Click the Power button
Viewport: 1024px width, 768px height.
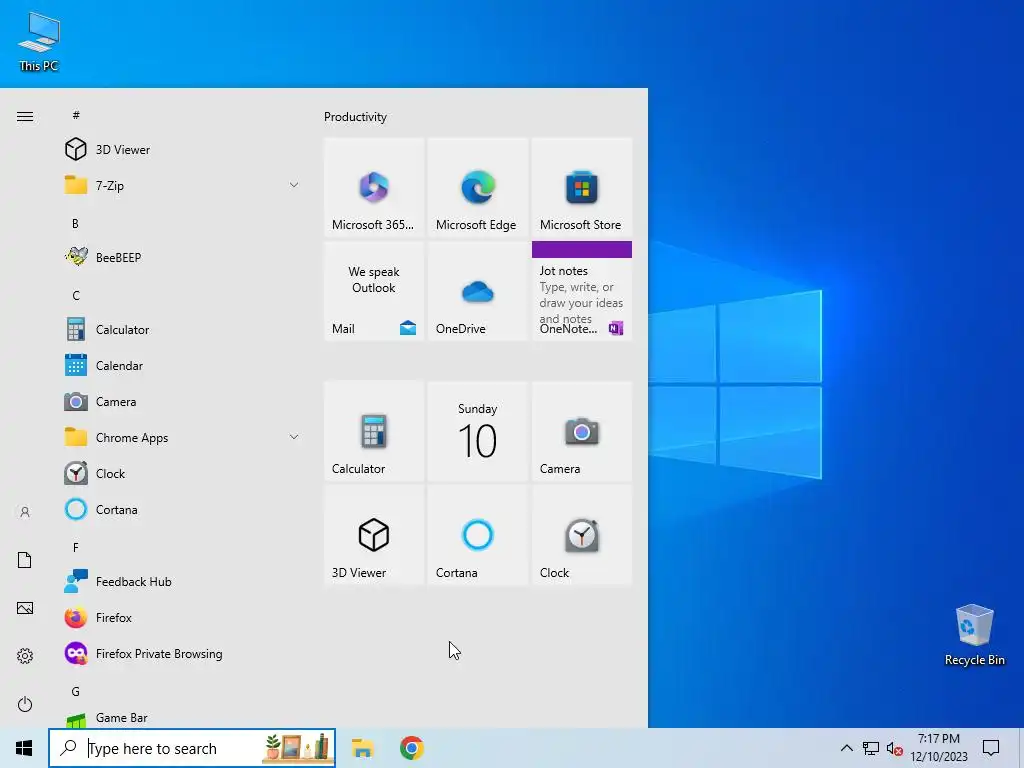25,704
